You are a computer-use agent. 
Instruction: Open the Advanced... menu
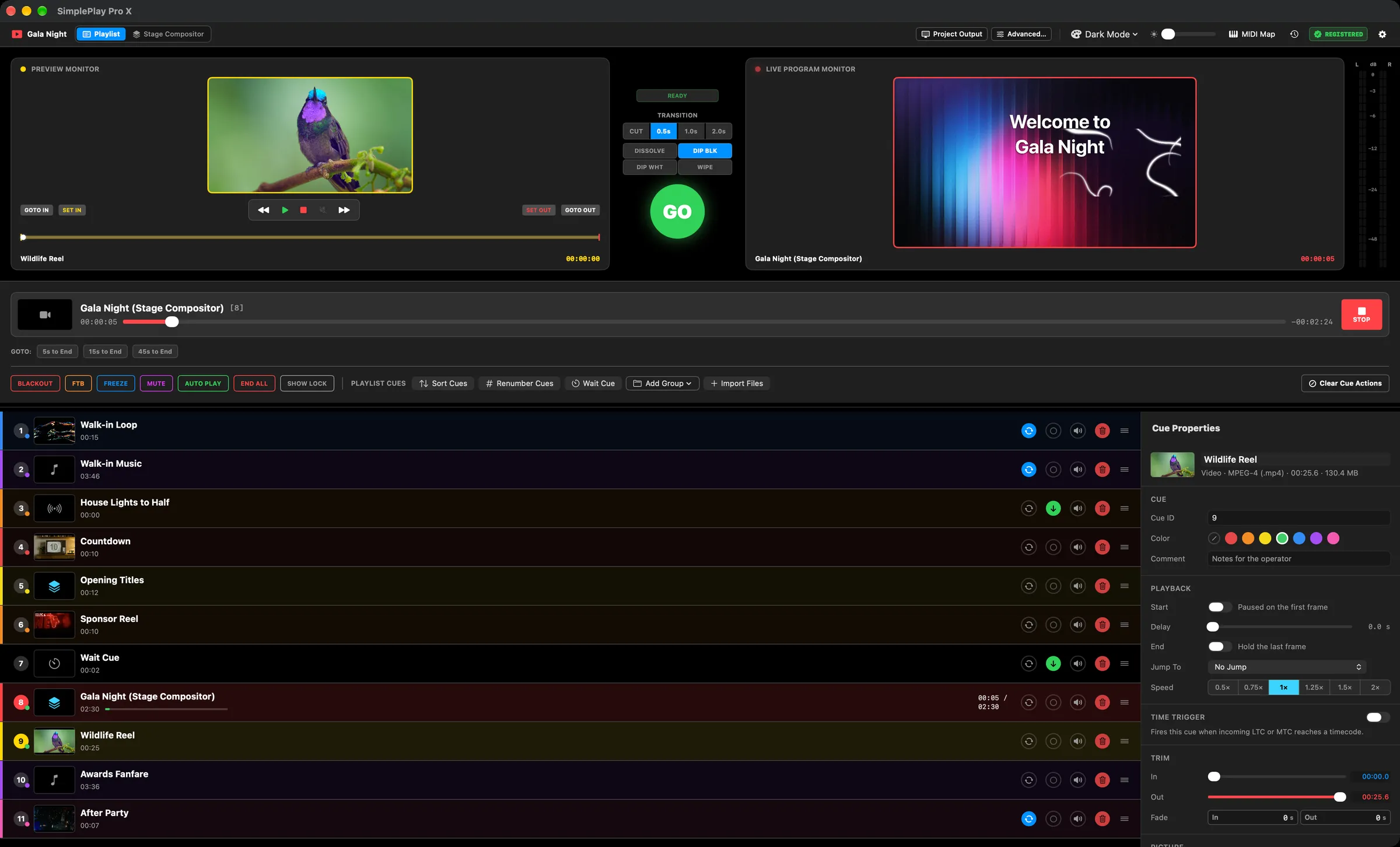(1021, 34)
